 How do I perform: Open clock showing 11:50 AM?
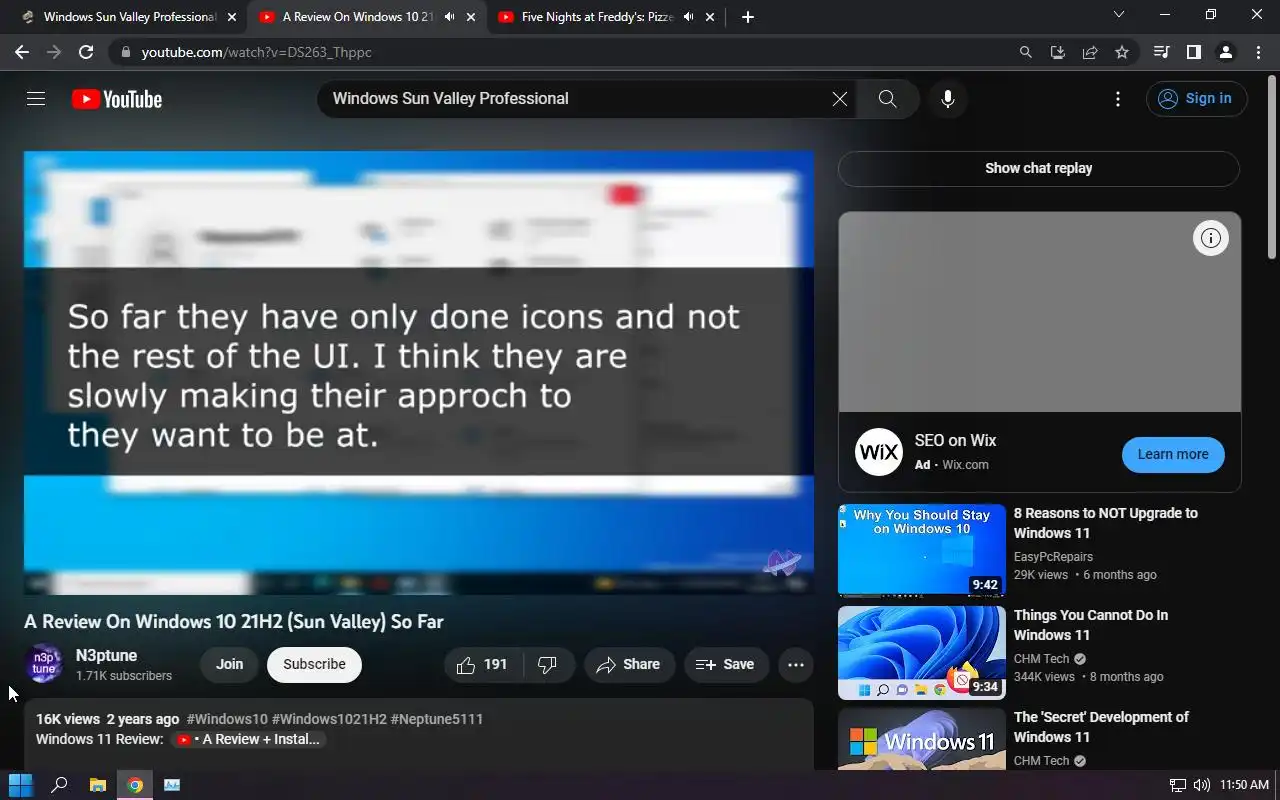click(x=1245, y=785)
